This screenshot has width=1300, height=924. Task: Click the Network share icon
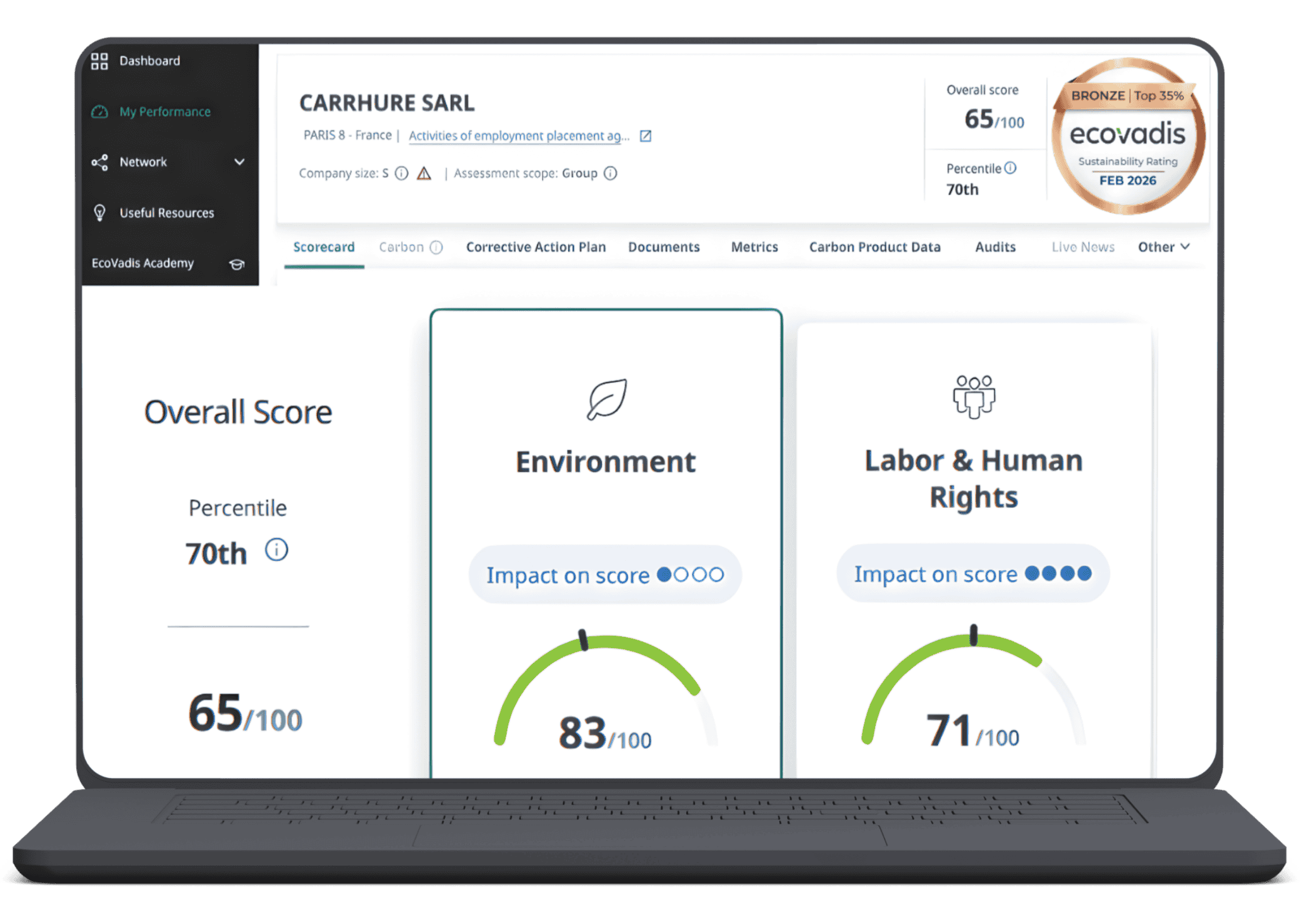click(x=99, y=162)
